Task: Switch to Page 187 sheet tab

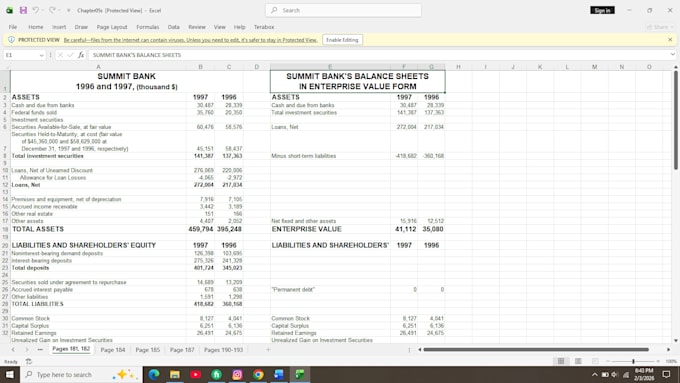Action: click(x=182, y=350)
